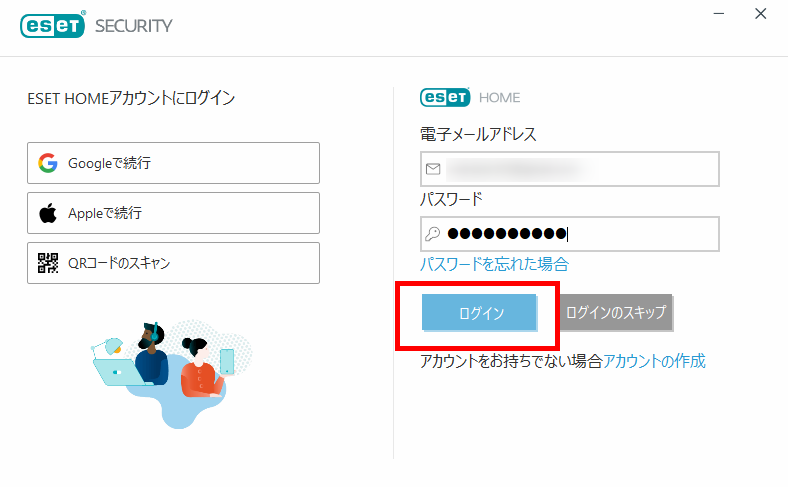Select QRコードのスキャン button
The image size is (788, 487).
click(173, 263)
